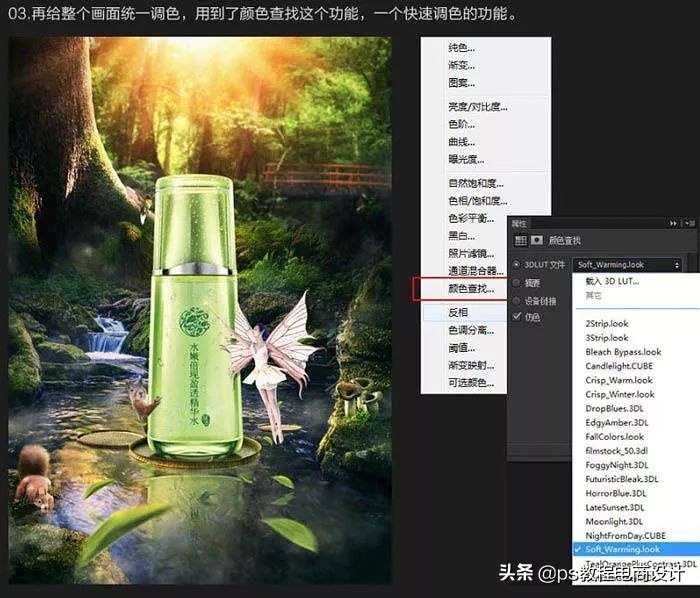Click 载入 3D LUT... in the list
The image size is (700, 598).
point(612,281)
